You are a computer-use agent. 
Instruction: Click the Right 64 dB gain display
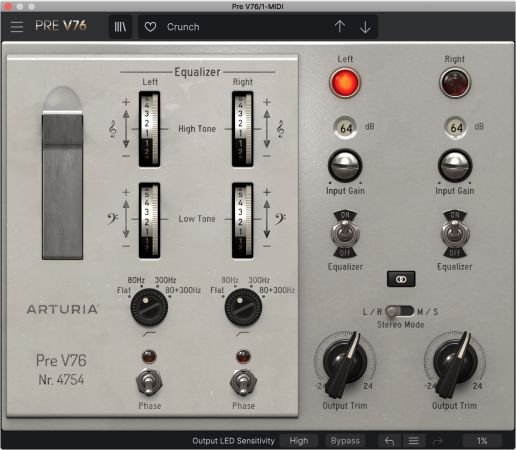point(456,128)
